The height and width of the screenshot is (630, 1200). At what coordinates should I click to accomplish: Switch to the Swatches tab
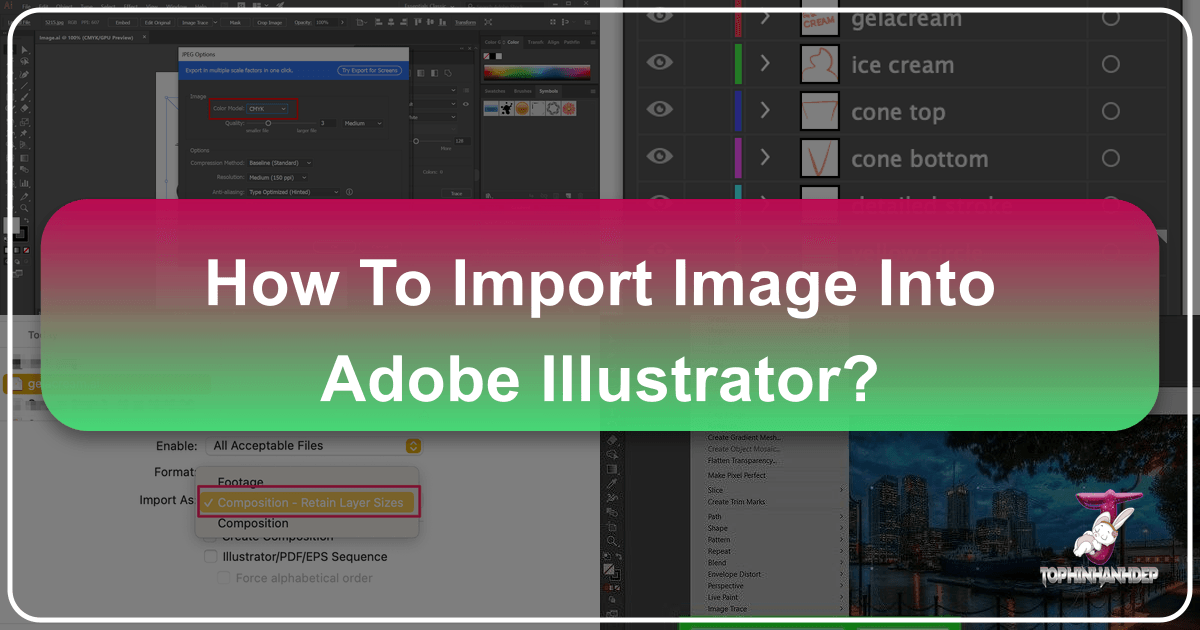[495, 90]
